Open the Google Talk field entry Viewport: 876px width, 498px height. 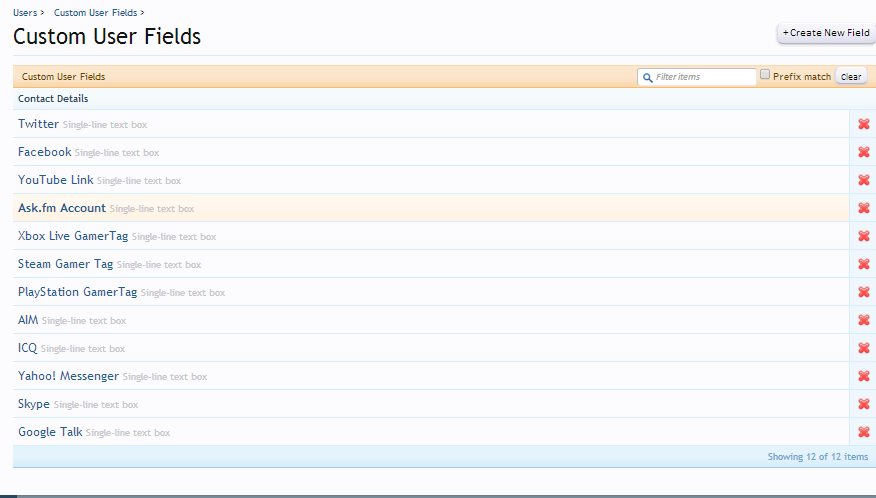pyautogui.click(x=50, y=431)
